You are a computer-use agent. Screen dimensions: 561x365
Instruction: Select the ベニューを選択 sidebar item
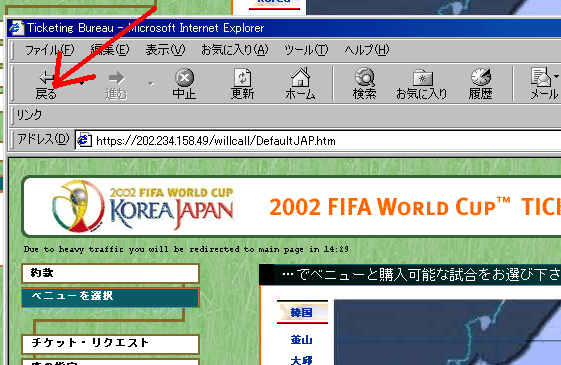coord(110,297)
